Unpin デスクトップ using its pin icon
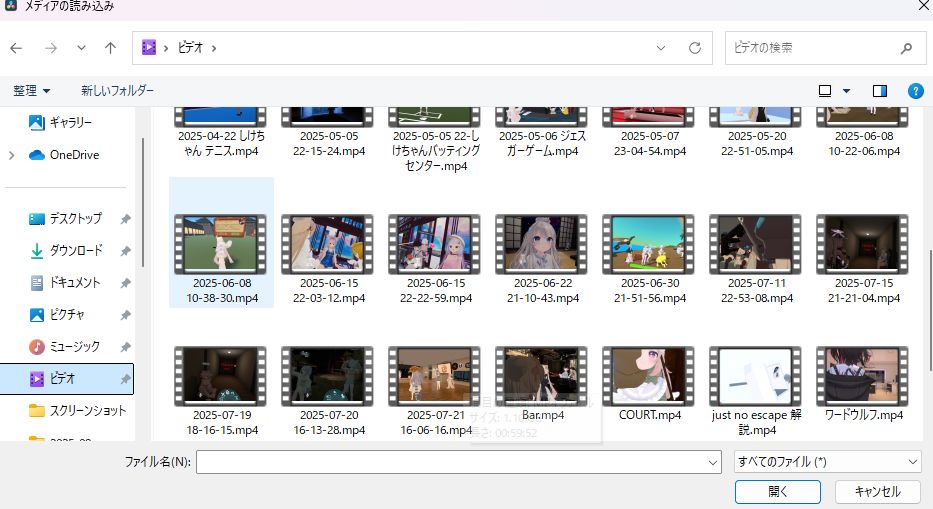The height and width of the screenshot is (509, 933). click(125, 219)
